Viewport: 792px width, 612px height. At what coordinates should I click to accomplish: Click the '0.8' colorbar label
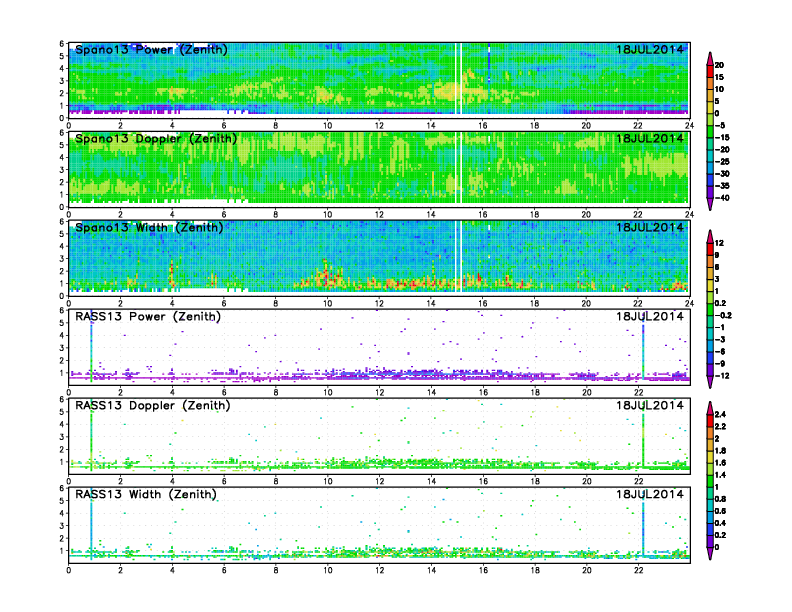click(720, 499)
